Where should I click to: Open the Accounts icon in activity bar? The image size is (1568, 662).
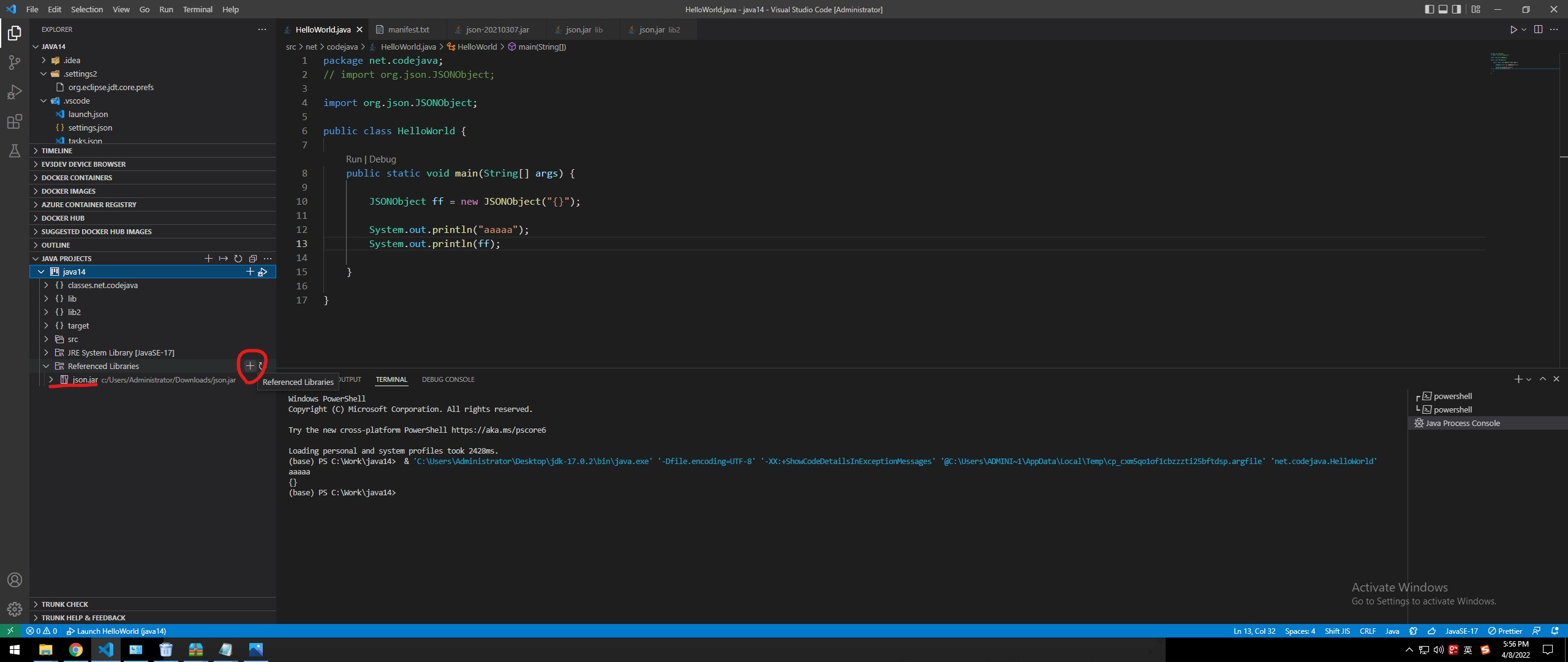[x=15, y=580]
